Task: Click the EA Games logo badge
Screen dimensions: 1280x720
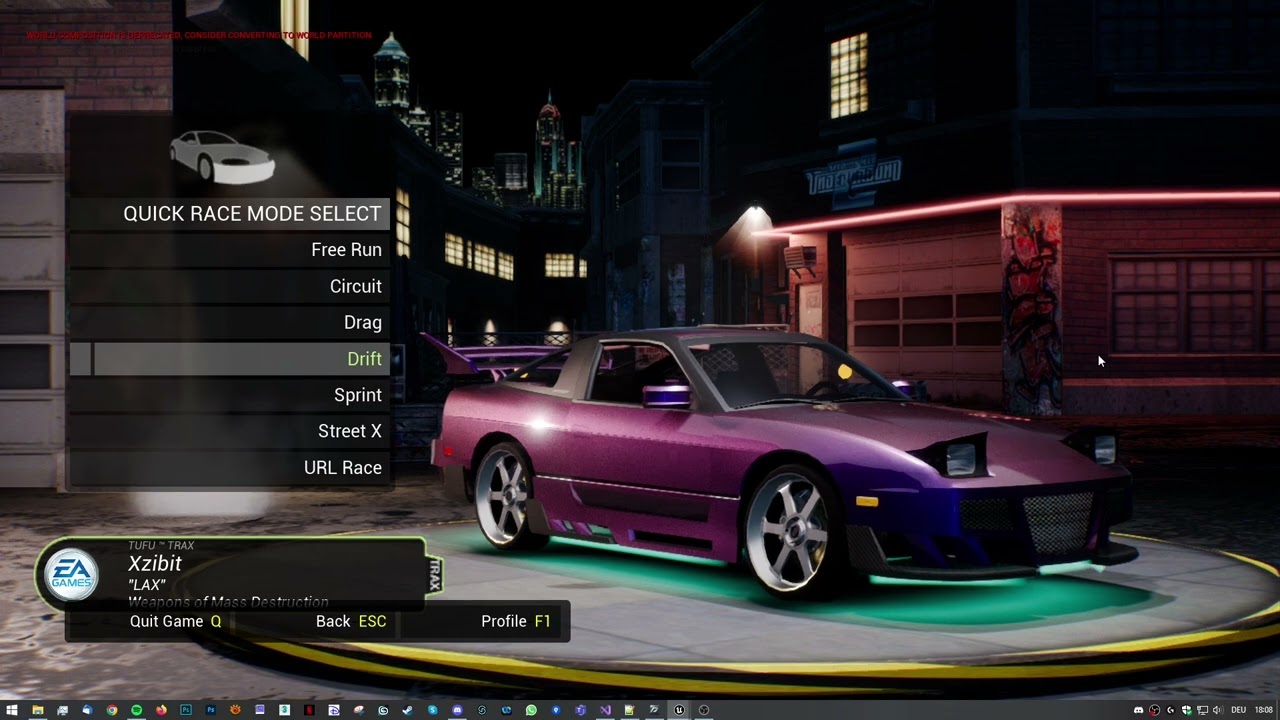Action: point(72,575)
